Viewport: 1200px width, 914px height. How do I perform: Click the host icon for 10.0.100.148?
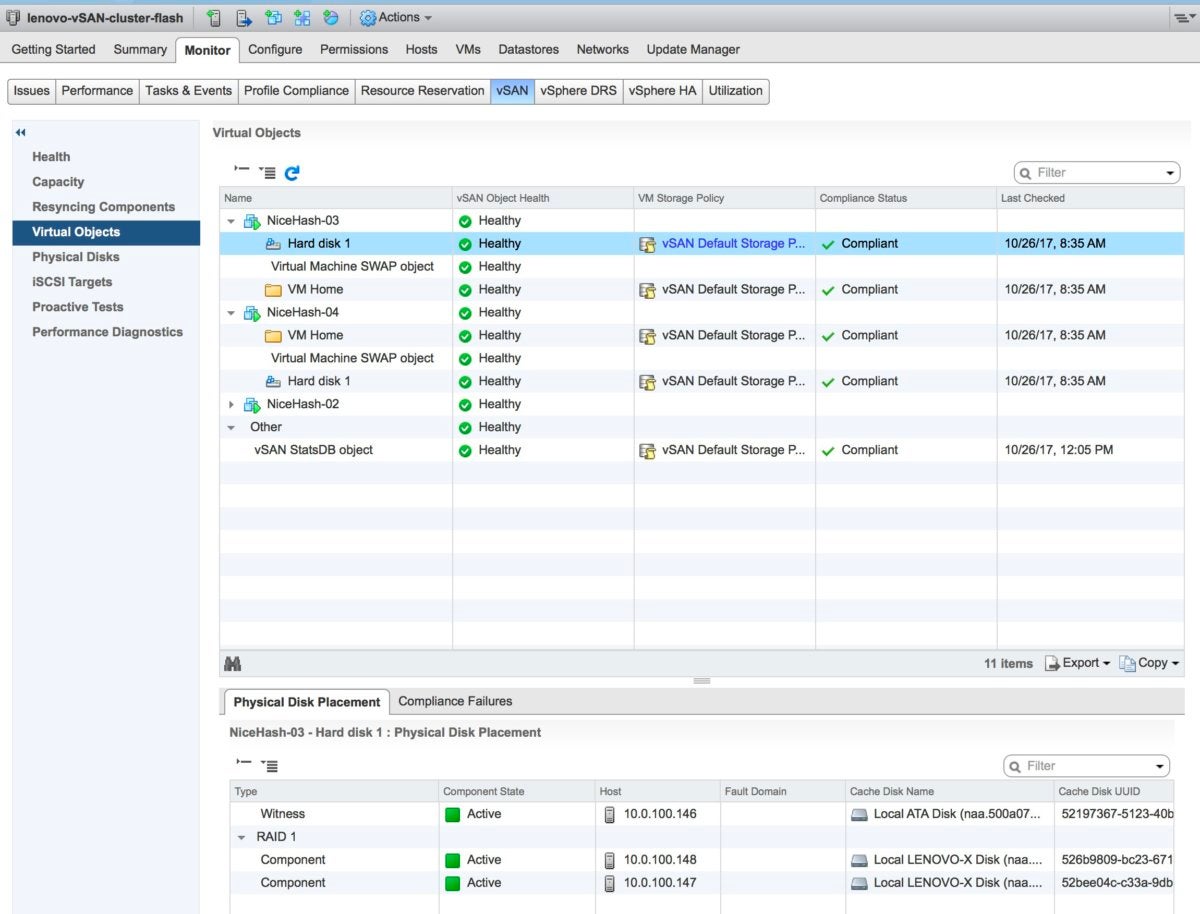[609, 860]
